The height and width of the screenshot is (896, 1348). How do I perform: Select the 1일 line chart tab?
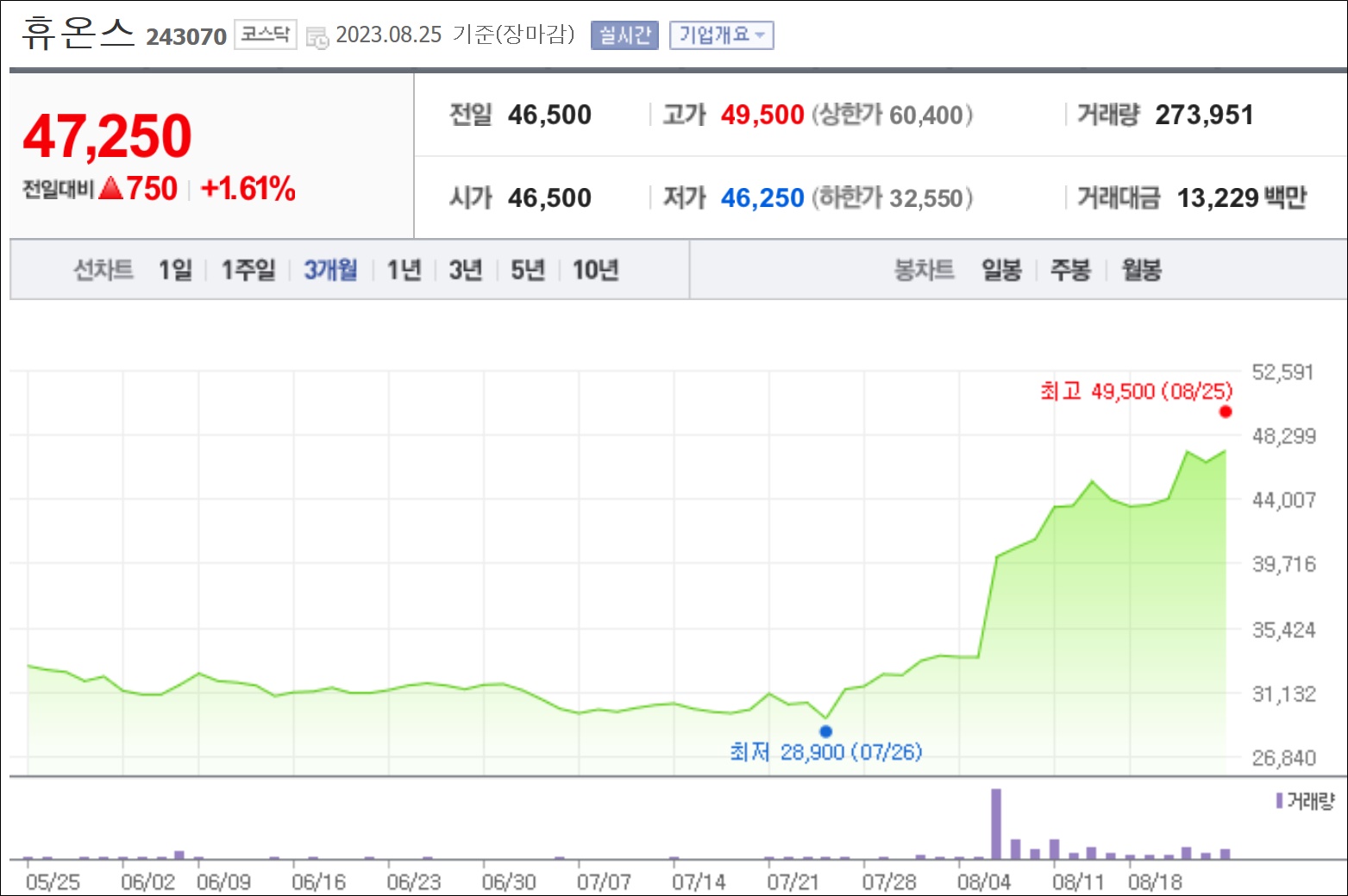(x=175, y=270)
